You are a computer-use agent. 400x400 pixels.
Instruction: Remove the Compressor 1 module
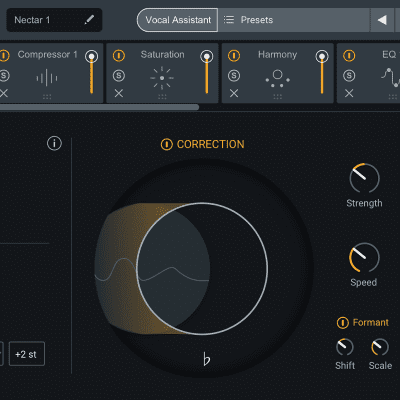coord(4,93)
